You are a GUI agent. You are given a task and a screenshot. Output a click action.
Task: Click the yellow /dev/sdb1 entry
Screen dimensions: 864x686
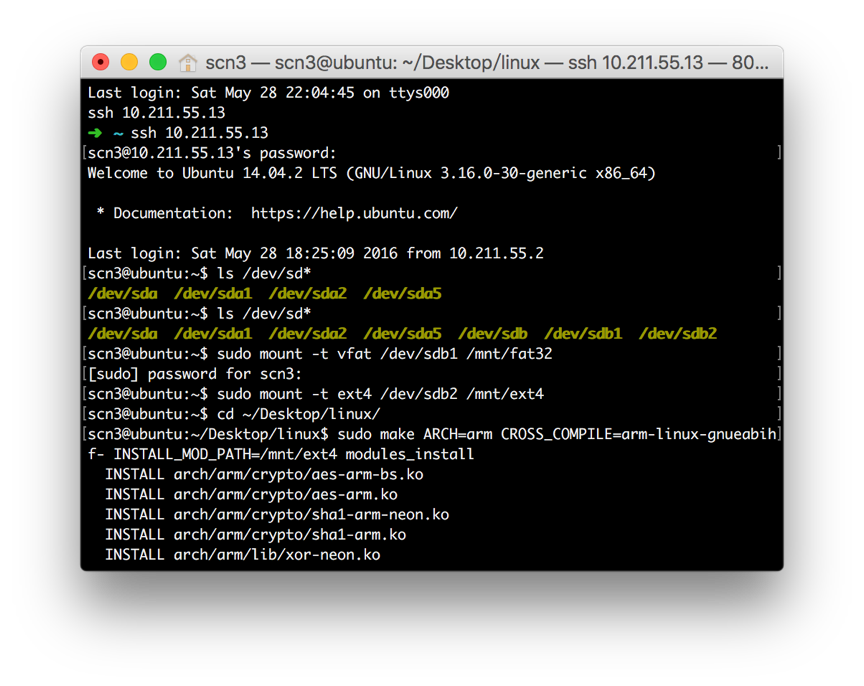pyautogui.click(x=583, y=334)
